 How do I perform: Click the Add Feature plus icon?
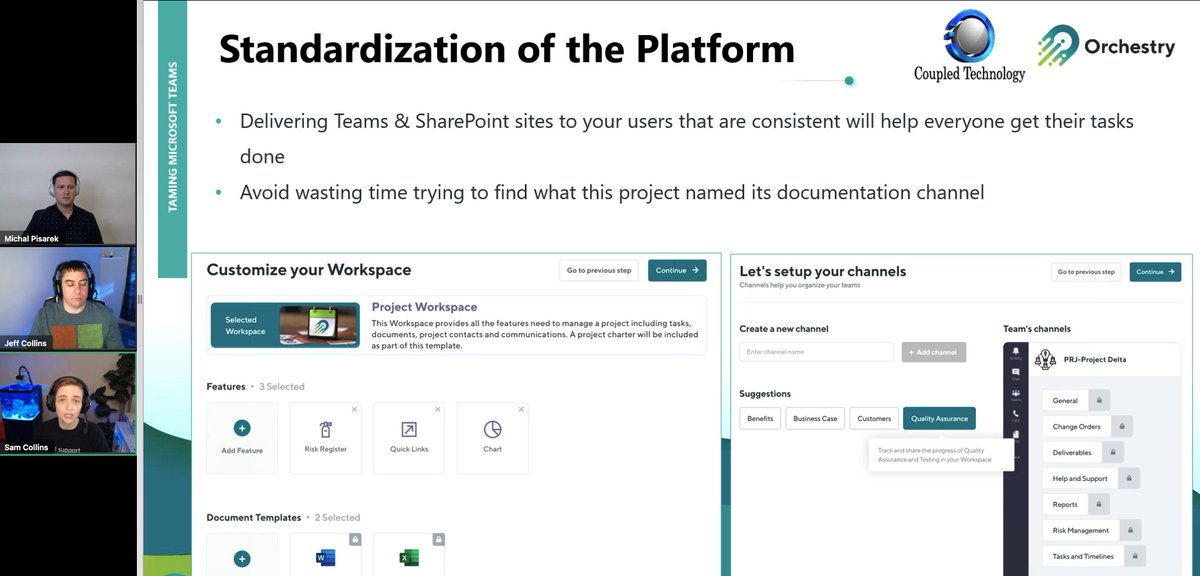[x=242, y=428]
